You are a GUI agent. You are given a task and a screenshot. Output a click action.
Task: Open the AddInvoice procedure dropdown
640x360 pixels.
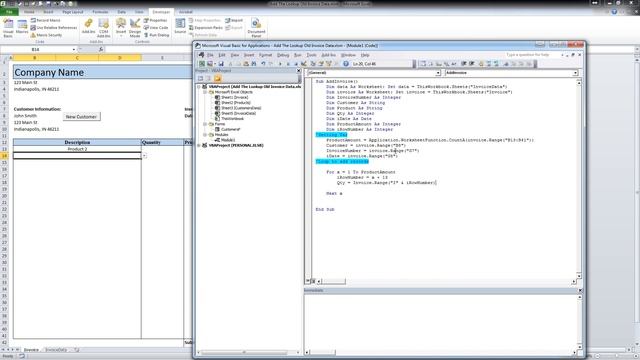(x=575, y=73)
